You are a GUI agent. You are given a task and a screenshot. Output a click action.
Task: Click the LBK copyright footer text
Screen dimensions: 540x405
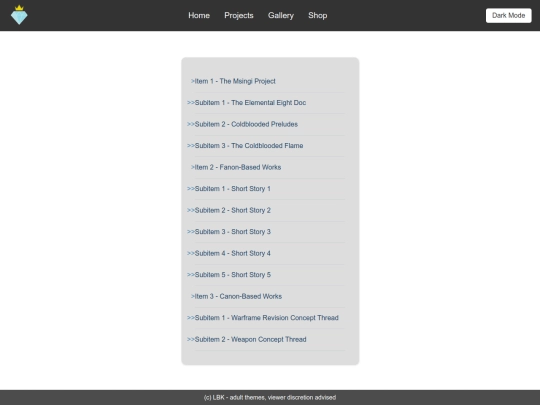[270, 397]
